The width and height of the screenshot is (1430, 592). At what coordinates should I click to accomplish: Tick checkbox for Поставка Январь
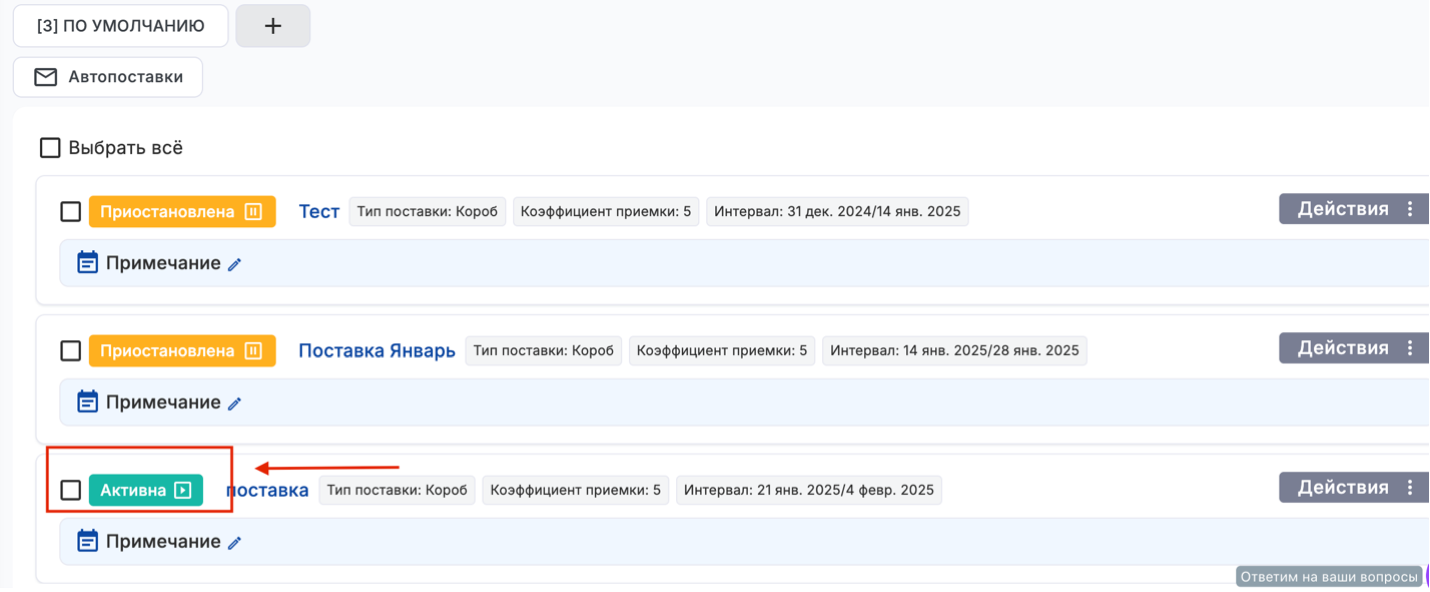(71, 351)
